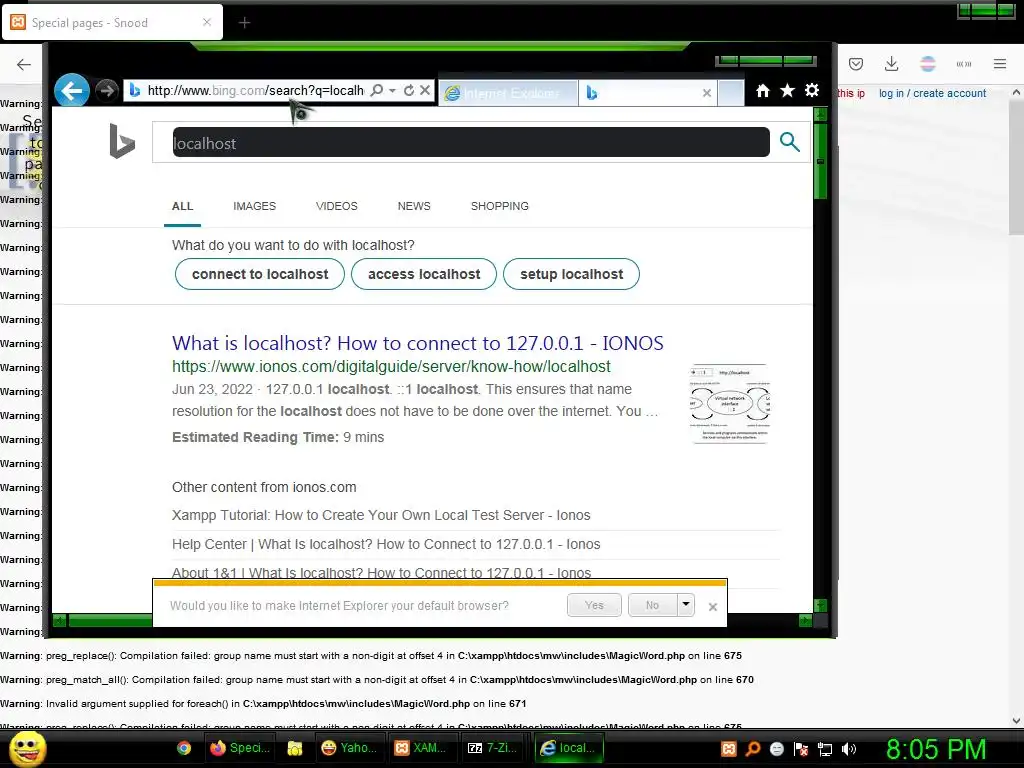Switch to SHOPPING results tab
Screen dimensions: 1024x768
(500, 206)
